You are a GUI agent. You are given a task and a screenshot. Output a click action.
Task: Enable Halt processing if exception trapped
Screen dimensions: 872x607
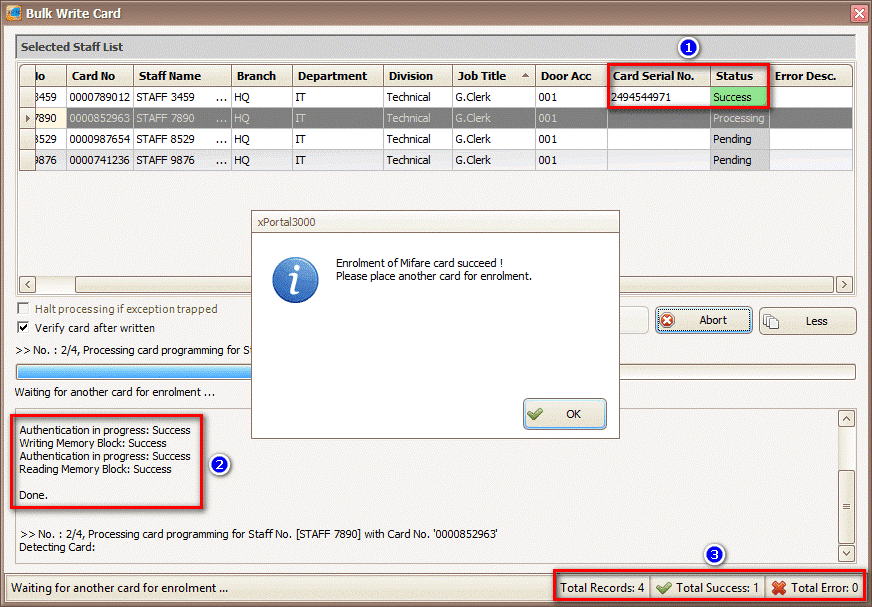click(24, 309)
